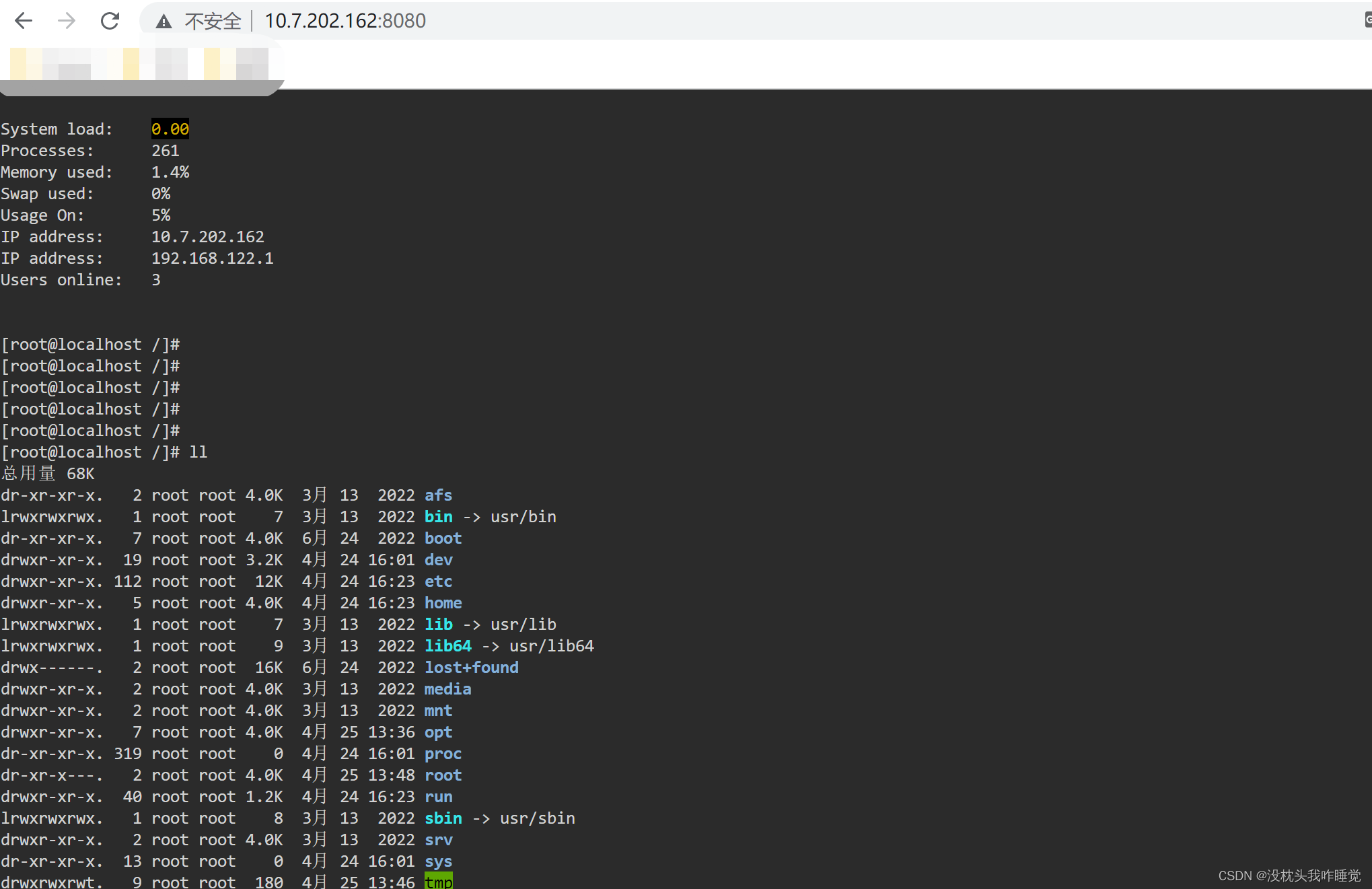This screenshot has height=889, width=1372.
Task: Click the Users online value 3
Action: point(156,280)
